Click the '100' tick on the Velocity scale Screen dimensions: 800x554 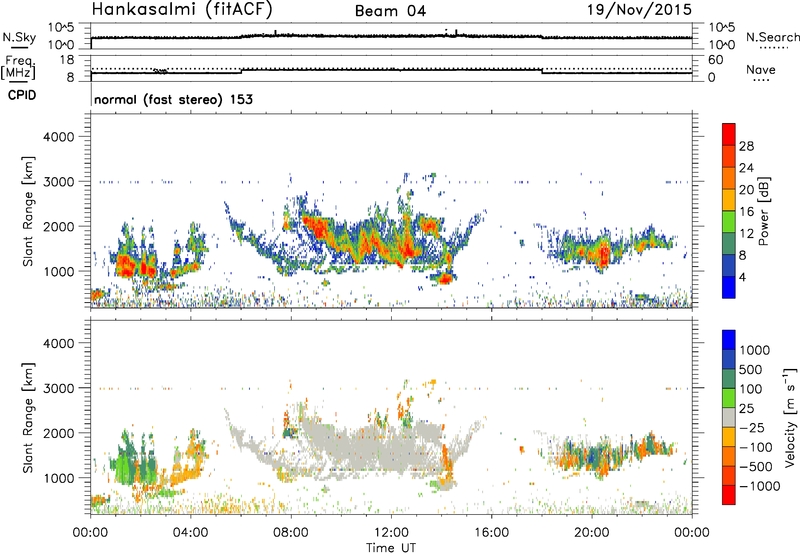click(x=751, y=389)
